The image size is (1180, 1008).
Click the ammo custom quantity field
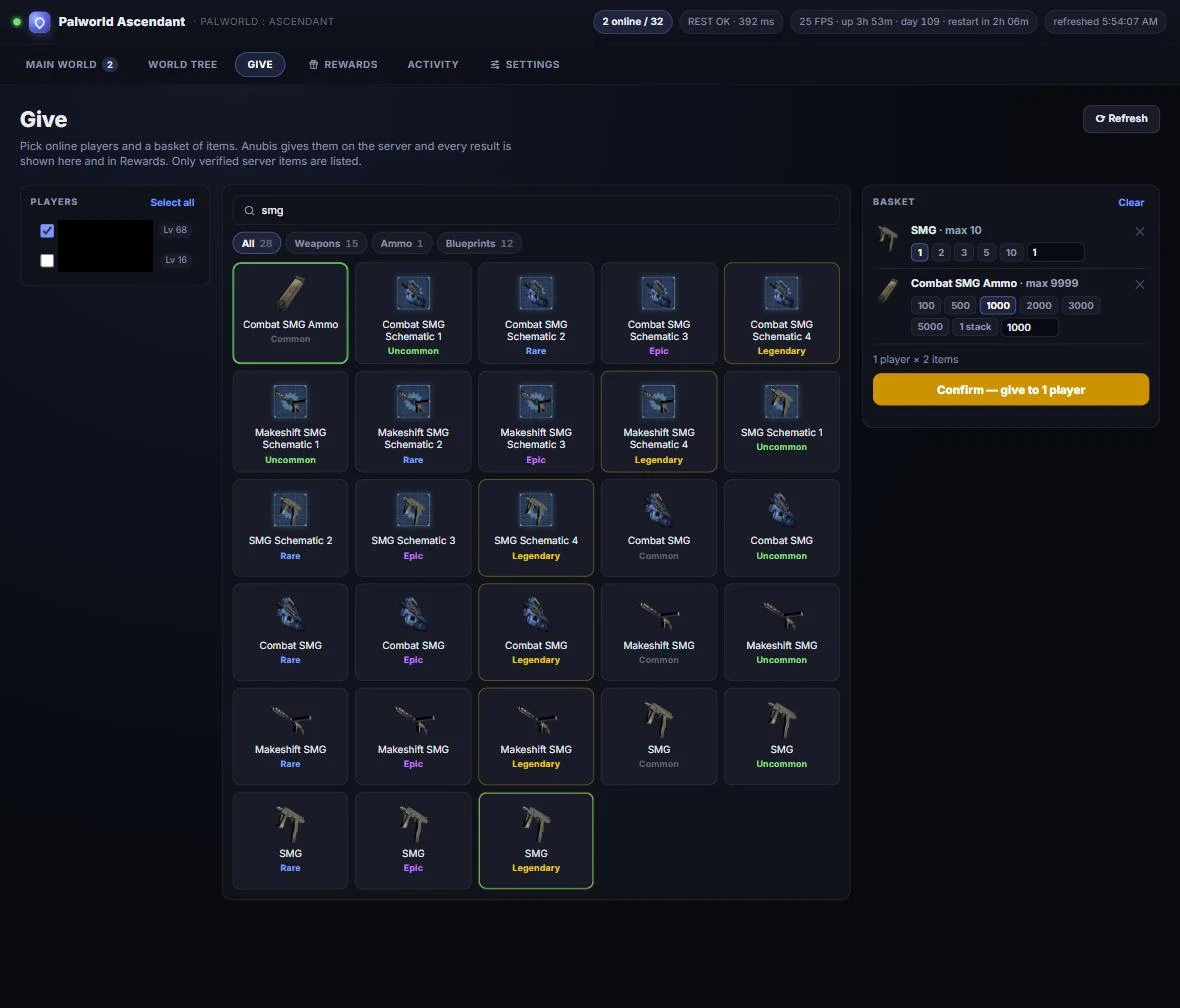(x=1029, y=327)
